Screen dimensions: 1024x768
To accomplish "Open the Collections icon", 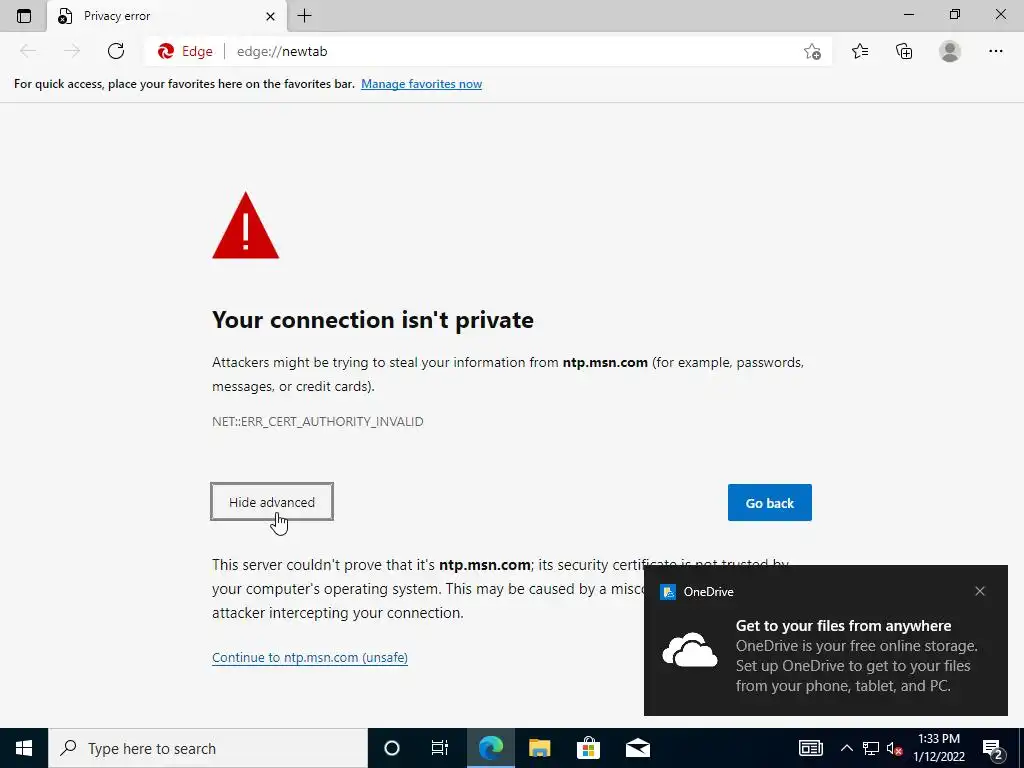I will click(904, 51).
